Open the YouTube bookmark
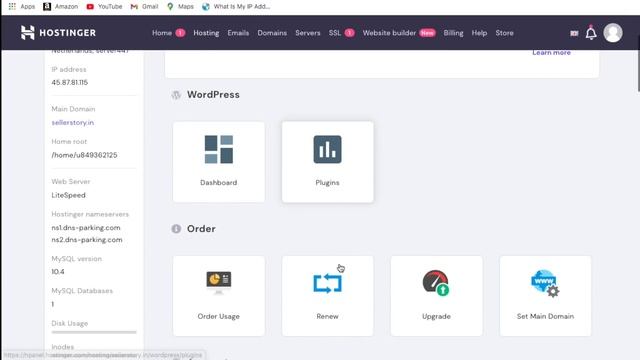Viewport: 640px width, 360px height. click(x=104, y=7)
